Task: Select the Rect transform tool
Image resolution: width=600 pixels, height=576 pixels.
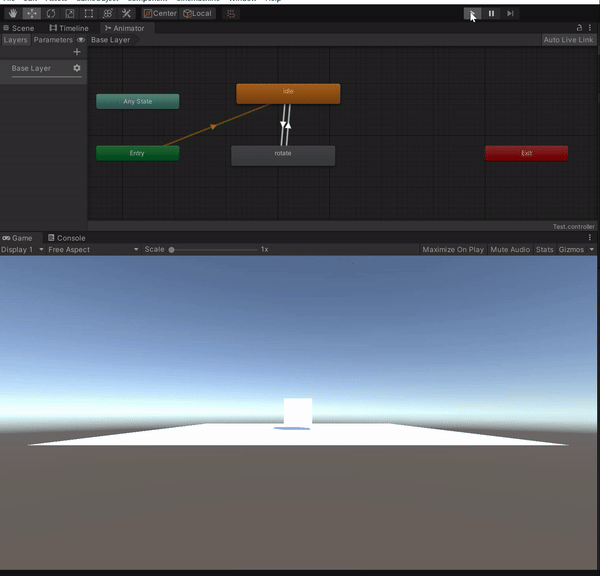Action: (x=88, y=14)
